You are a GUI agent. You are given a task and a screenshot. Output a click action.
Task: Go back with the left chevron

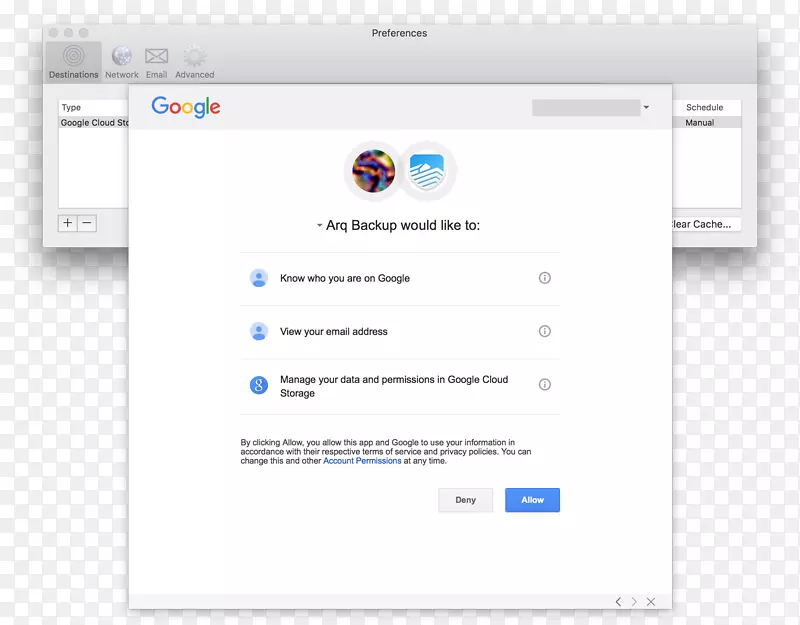pos(618,602)
